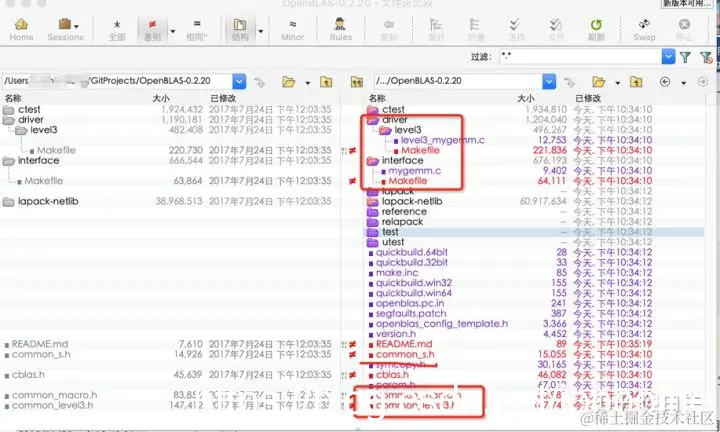This screenshot has height=432, width=720.
Task: Click the 新版本可用 button
Action: point(687,4)
